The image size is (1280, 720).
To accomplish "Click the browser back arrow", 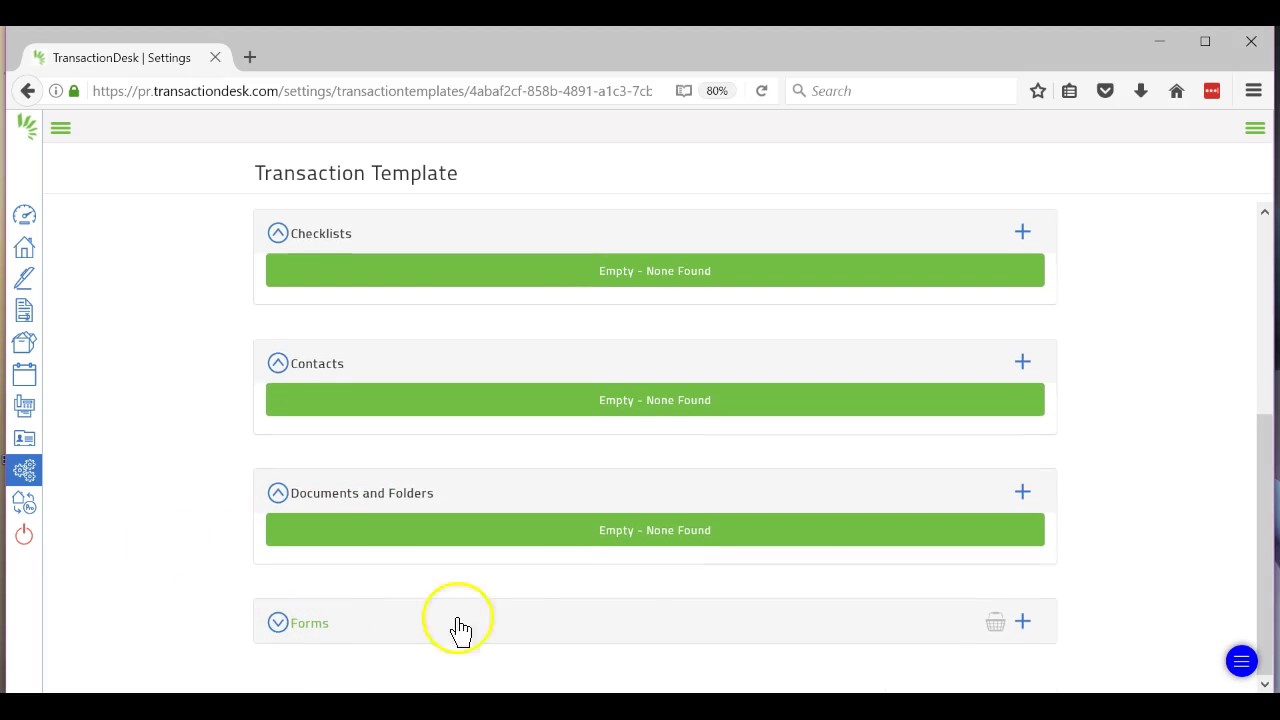I will [x=27, y=91].
